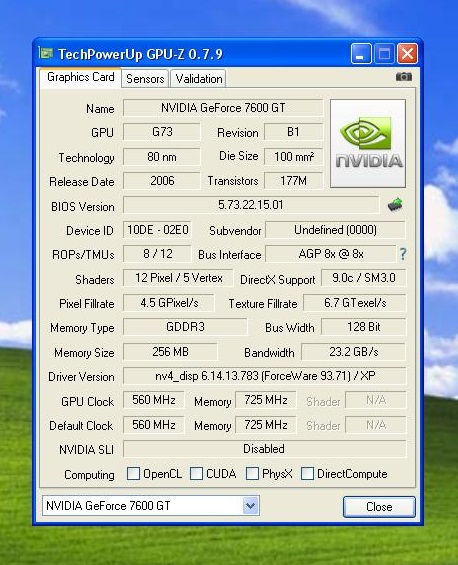Click the BIOS save chip icon
458x565 pixels.
point(395,205)
